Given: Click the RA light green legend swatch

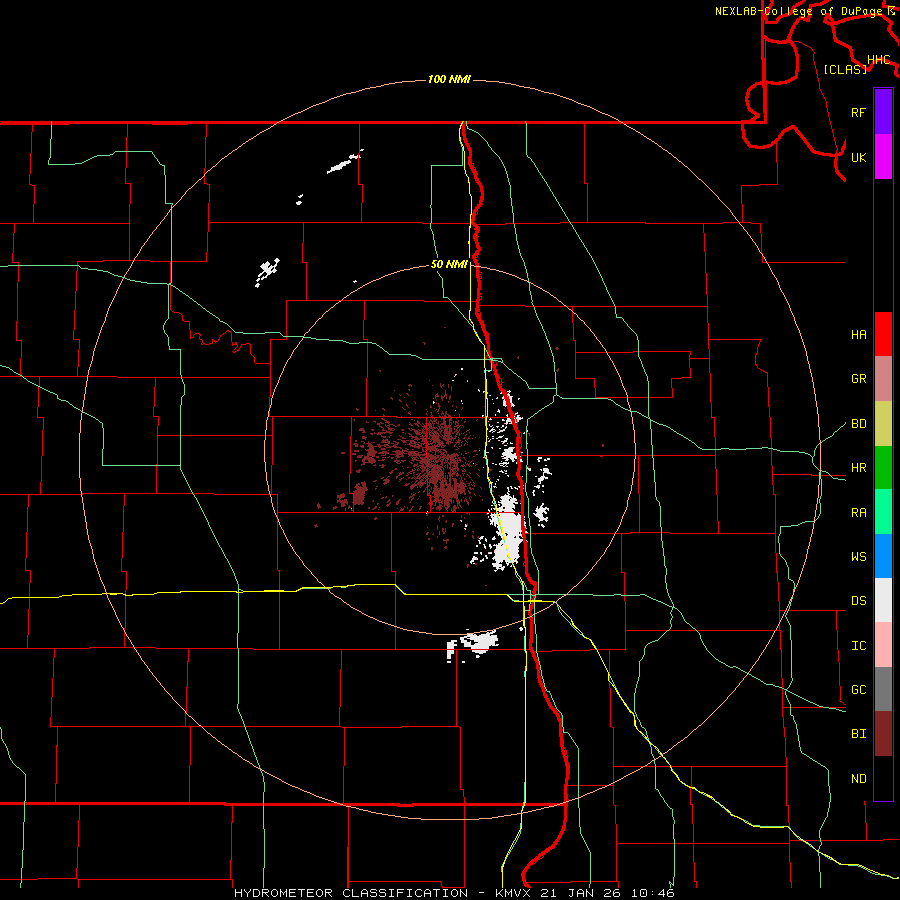Looking at the screenshot, I should pos(883,512).
